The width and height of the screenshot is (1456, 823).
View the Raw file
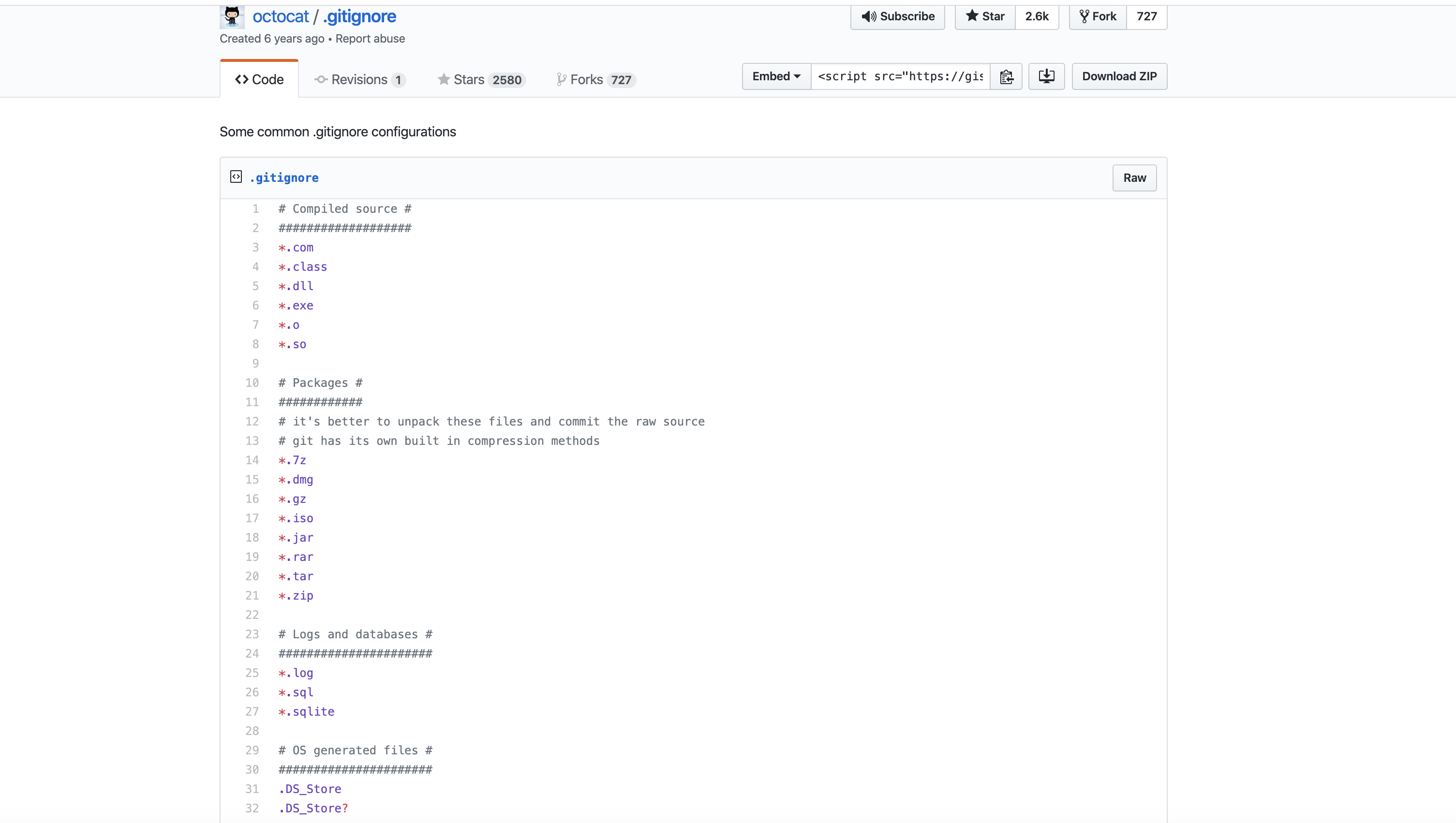pos(1134,178)
